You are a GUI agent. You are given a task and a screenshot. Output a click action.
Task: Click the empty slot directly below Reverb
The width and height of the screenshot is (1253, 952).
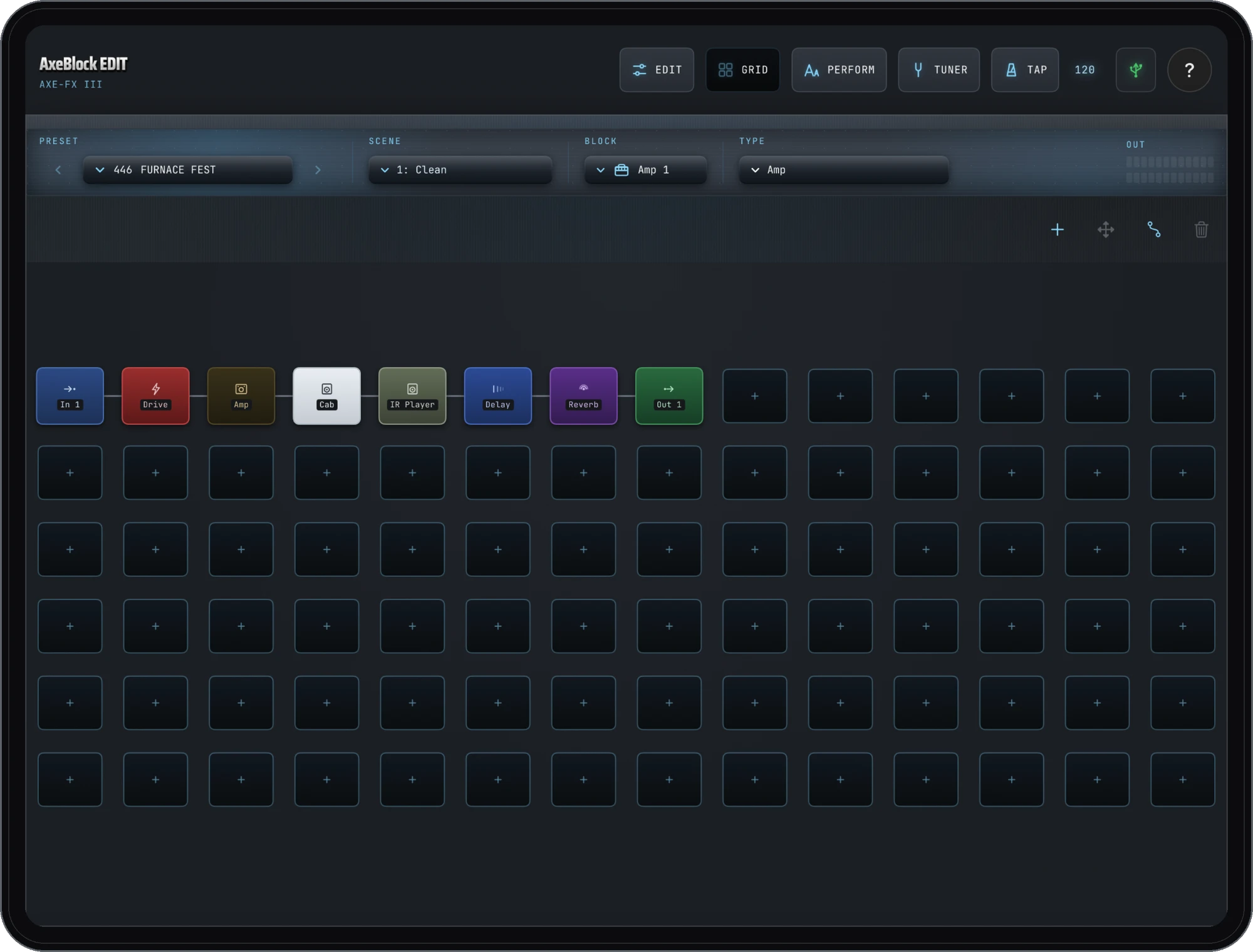pyautogui.click(x=583, y=473)
